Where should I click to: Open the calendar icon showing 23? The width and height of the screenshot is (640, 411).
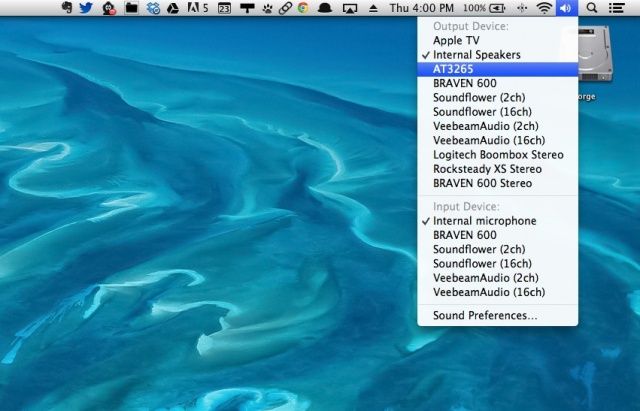pyautogui.click(x=224, y=8)
